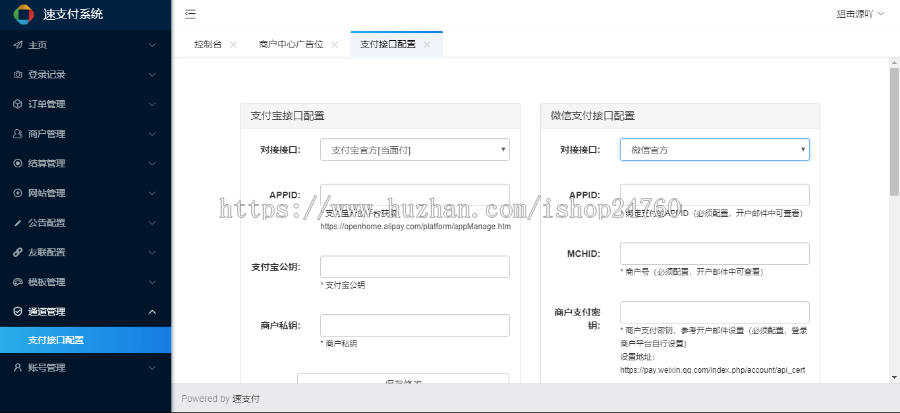Click the WeChat APPID input field
The height and width of the screenshot is (413, 900).
715,195
